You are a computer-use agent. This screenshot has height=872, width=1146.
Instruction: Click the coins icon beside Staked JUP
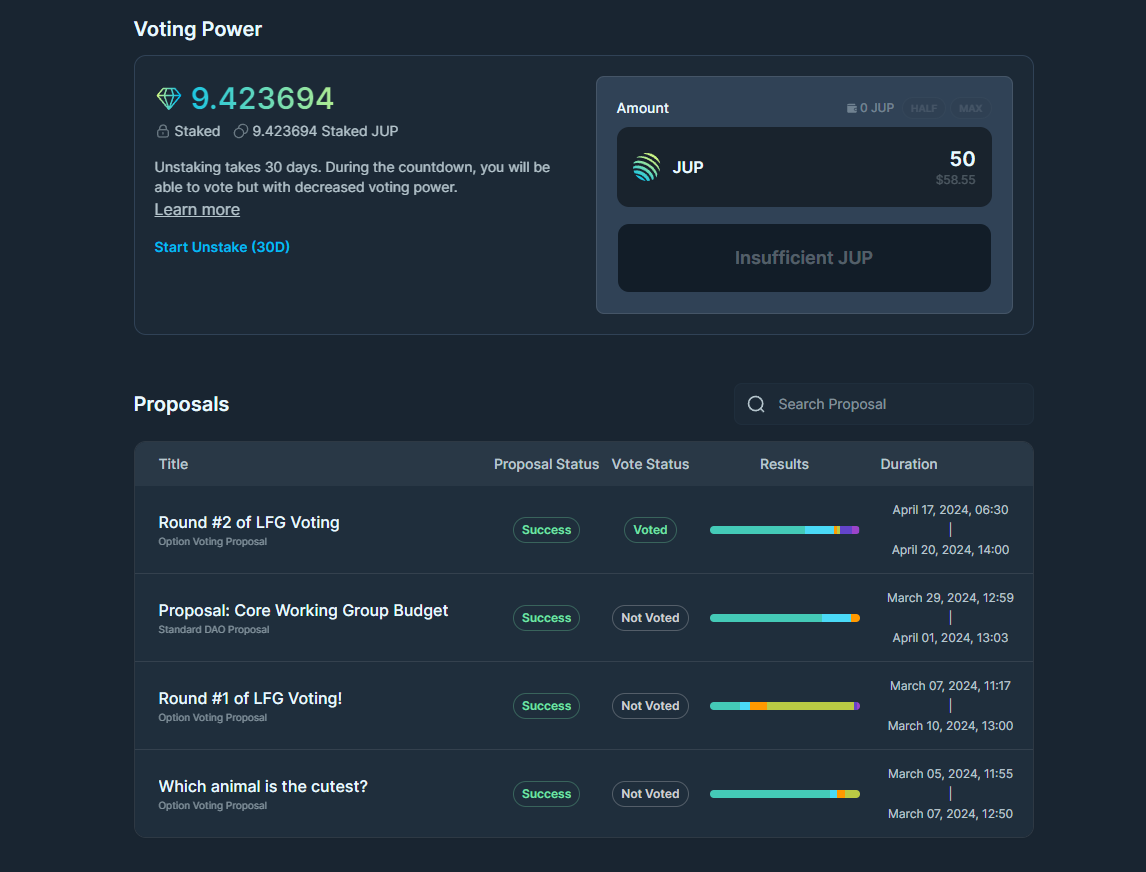(240, 131)
